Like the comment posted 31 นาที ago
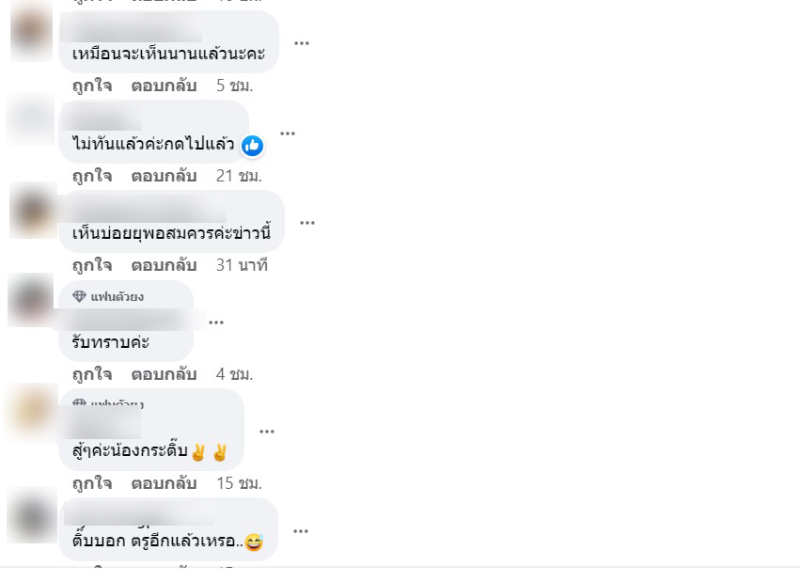Screen dimensions: 800x582 tap(92, 265)
